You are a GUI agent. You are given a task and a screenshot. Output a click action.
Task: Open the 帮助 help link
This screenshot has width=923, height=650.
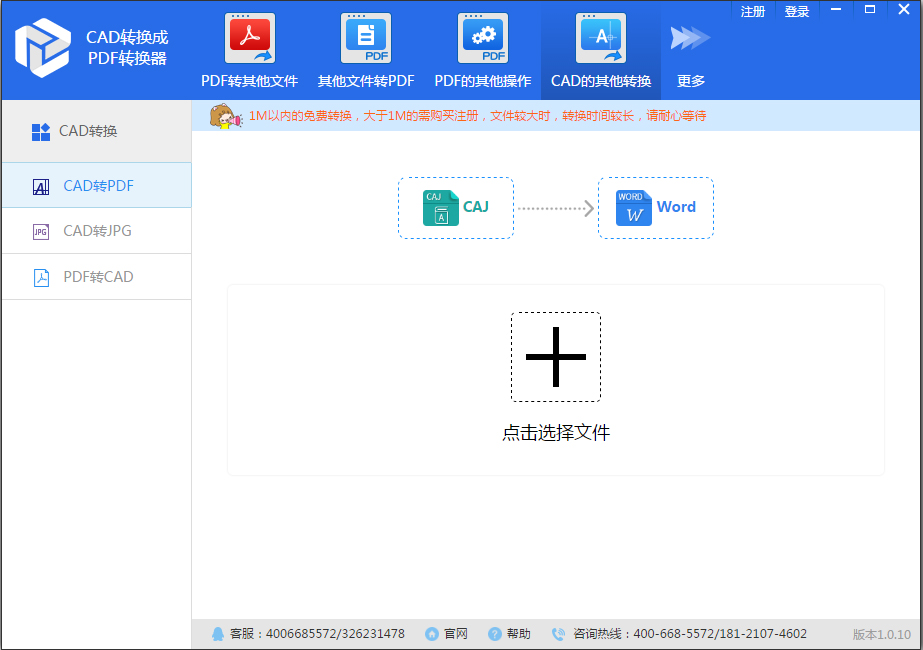(510, 633)
